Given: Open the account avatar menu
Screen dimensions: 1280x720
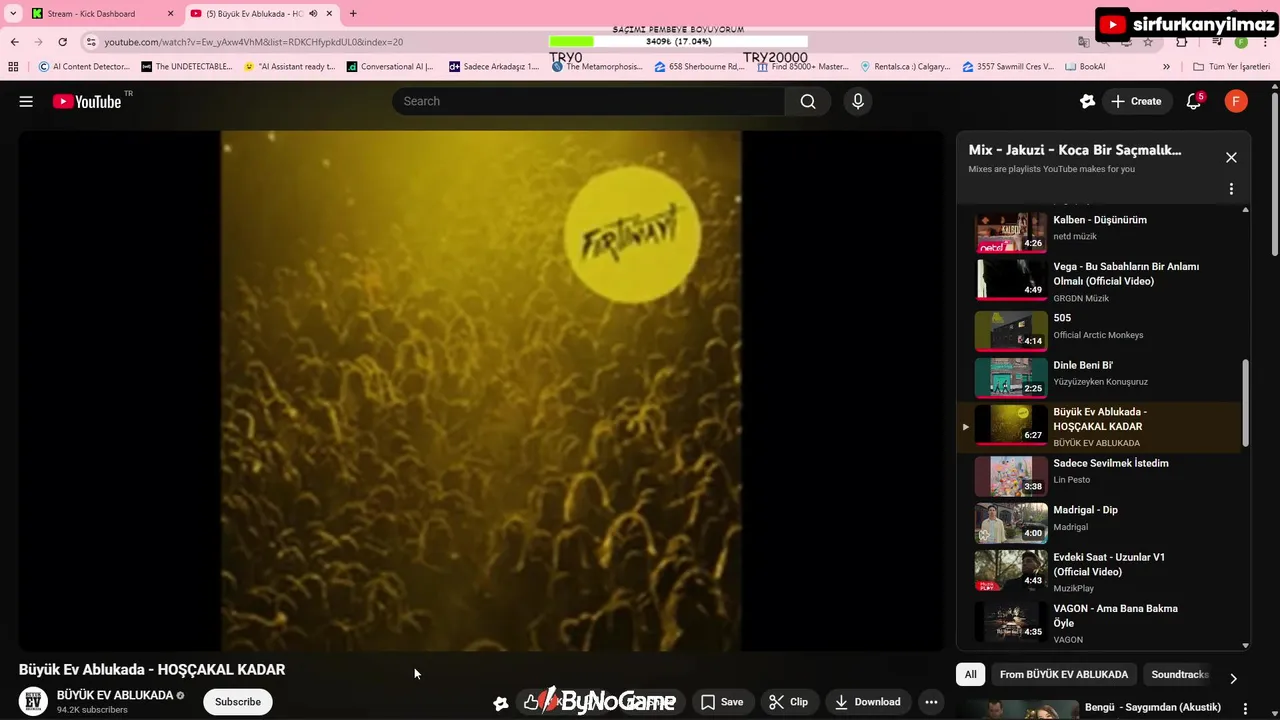Looking at the screenshot, I should [x=1236, y=101].
